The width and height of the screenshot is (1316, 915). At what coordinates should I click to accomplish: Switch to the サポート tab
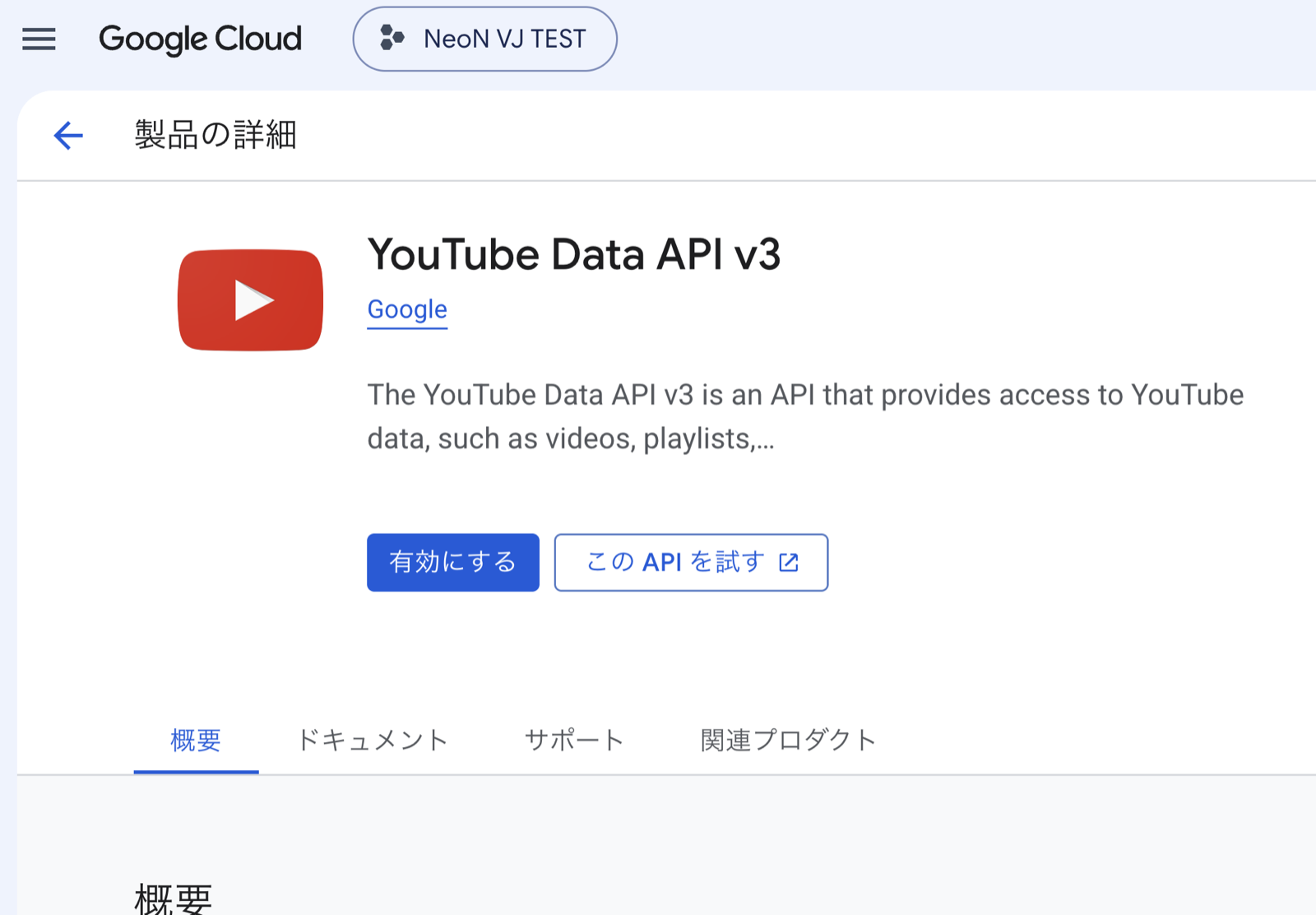pyautogui.click(x=574, y=741)
